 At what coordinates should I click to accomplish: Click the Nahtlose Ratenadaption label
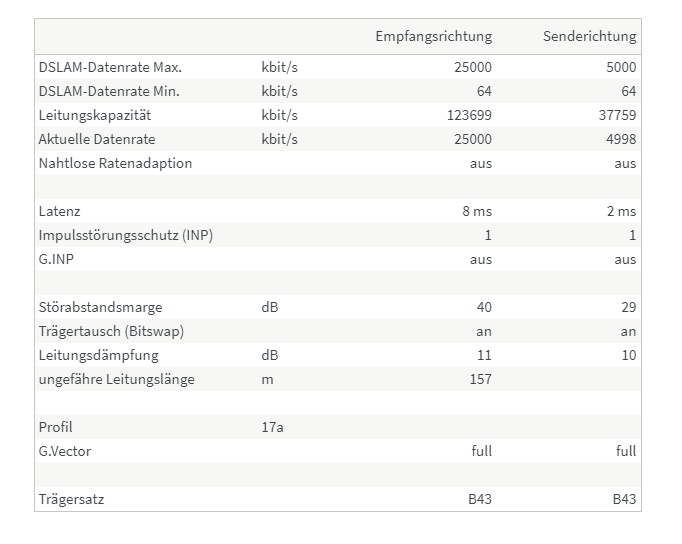[115, 164]
